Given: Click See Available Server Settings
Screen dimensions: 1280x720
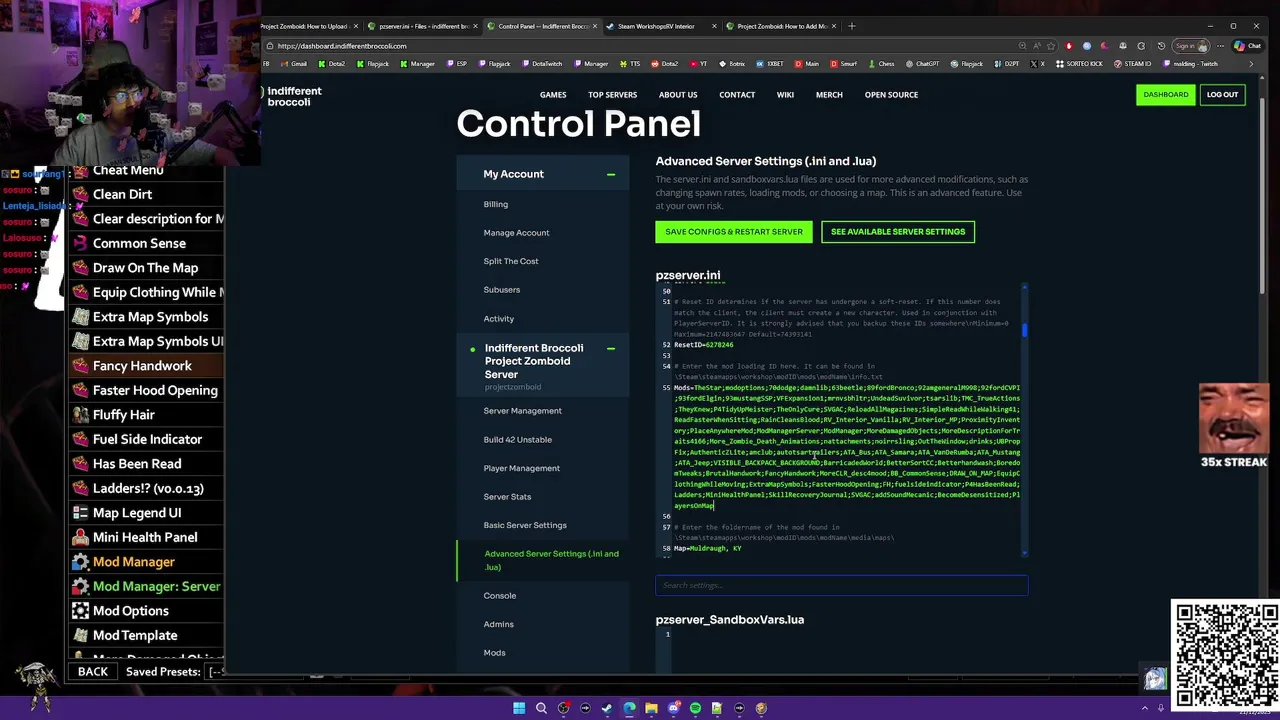Looking at the screenshot, I should [x=898, y=232].
